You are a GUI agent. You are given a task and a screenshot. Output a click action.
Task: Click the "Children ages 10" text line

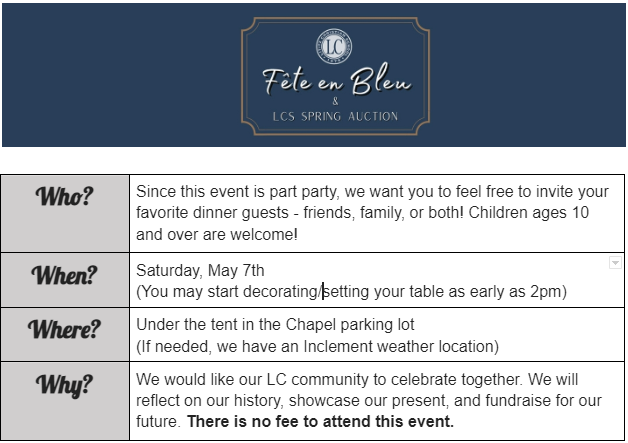(214, 233)
